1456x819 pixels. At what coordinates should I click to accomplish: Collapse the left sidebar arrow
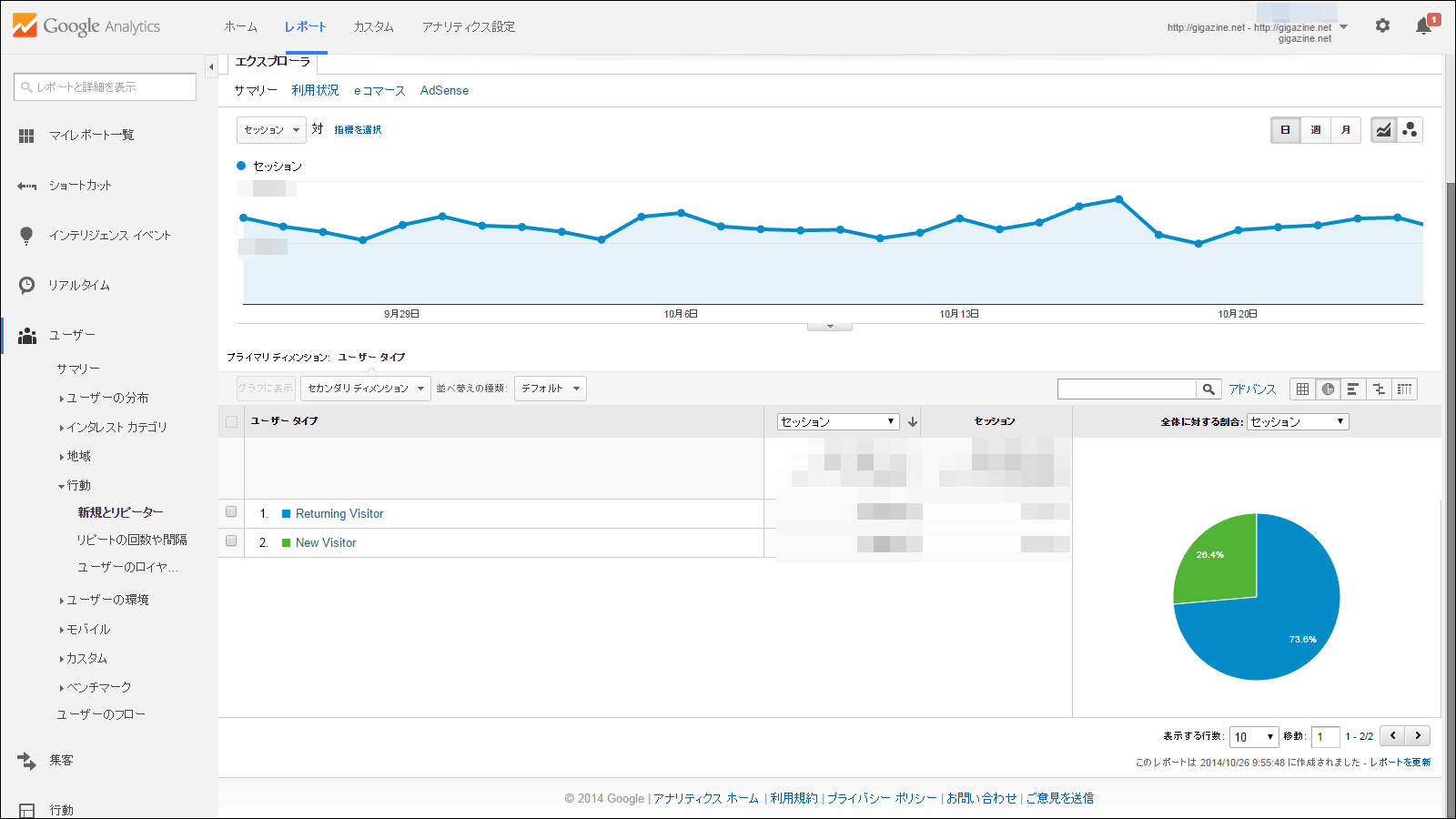click(211, 66)
